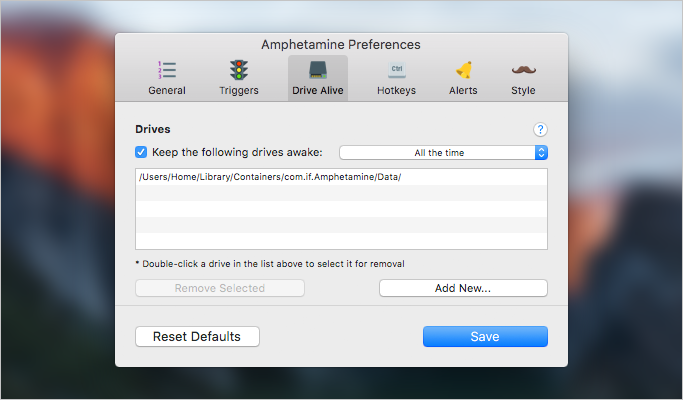
Task: Open the Alerts bell icon
Action: (x=463, y=70)
